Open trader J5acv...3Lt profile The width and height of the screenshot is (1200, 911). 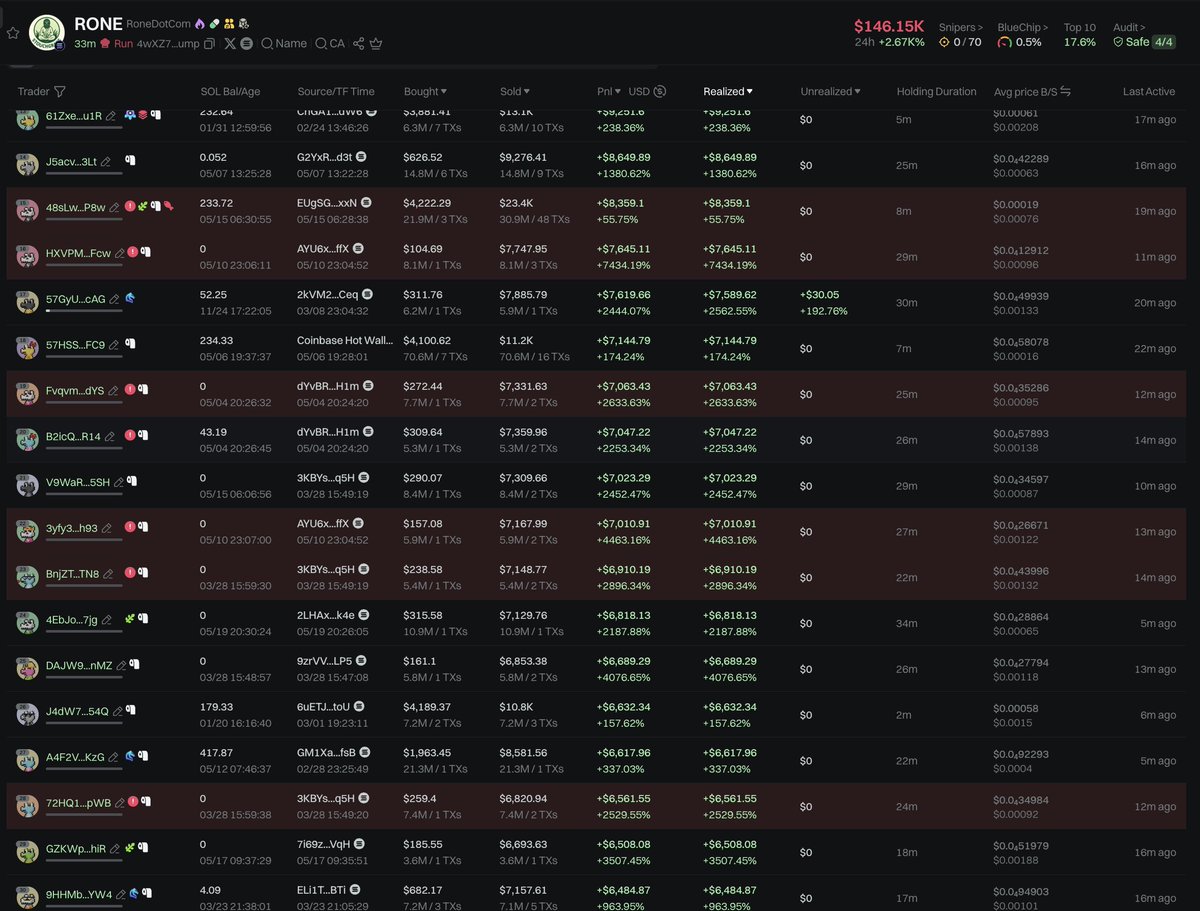(x=71, y=161)
